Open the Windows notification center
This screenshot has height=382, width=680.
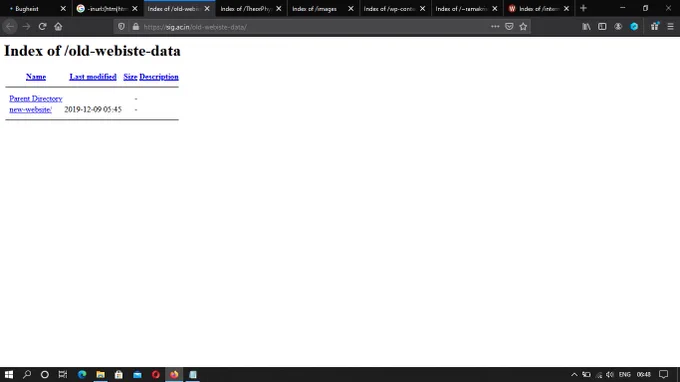pyautogui.click(x=664, y=375)
